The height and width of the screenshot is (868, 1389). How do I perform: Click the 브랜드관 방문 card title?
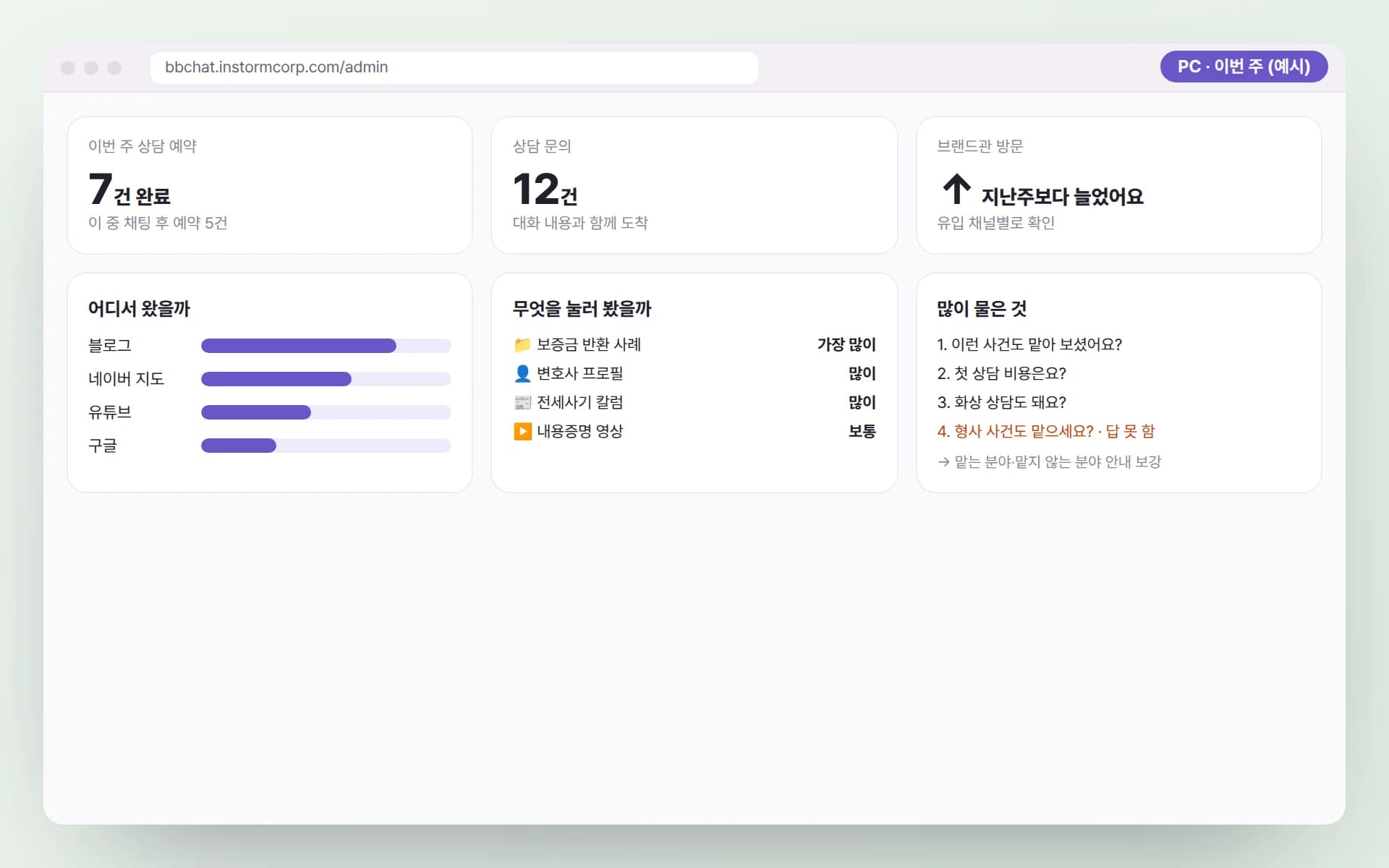click(x=980, y=146)
